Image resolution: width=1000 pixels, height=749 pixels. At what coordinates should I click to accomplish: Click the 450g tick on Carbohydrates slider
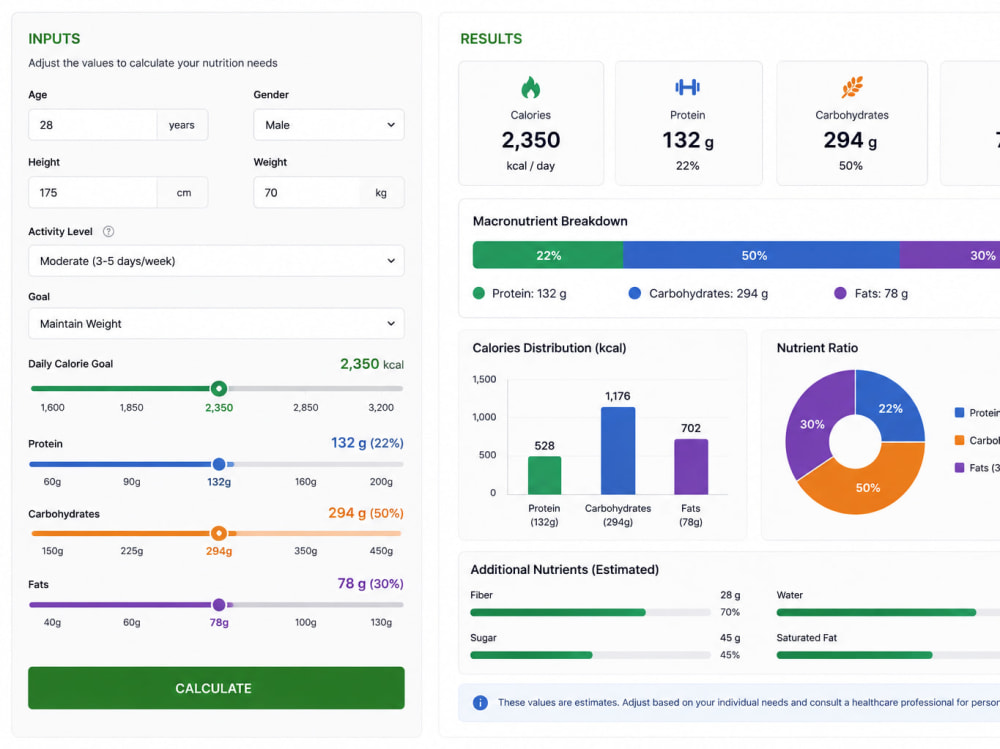point(381,551)
